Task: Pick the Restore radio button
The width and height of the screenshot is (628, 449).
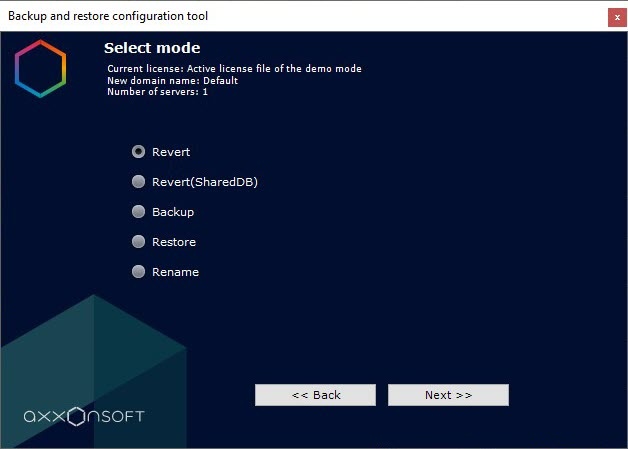Action: click(x=139, y=242)
